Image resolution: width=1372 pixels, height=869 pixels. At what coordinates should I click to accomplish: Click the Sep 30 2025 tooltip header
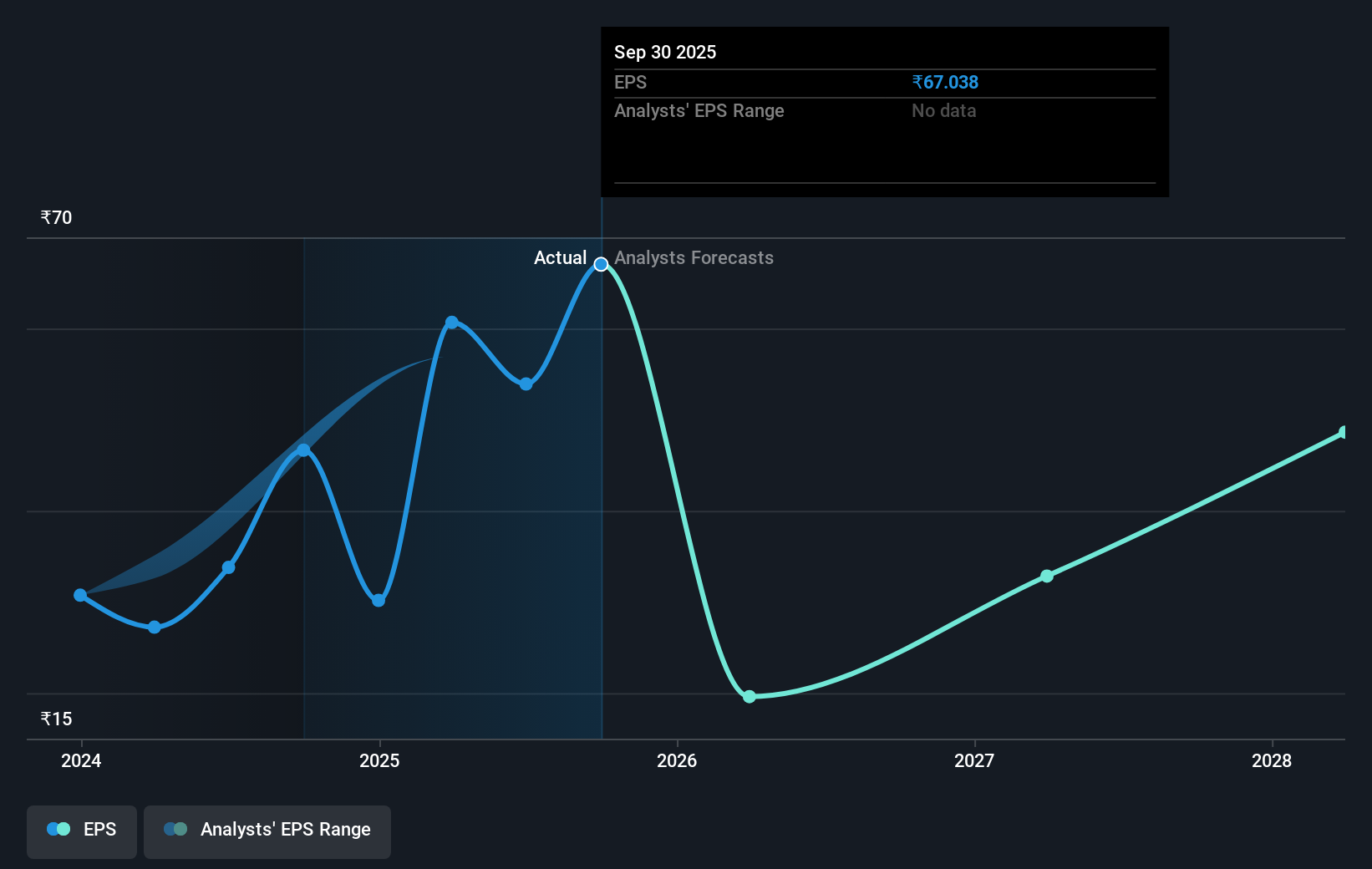pyautogui.click(x=664, y=52)
